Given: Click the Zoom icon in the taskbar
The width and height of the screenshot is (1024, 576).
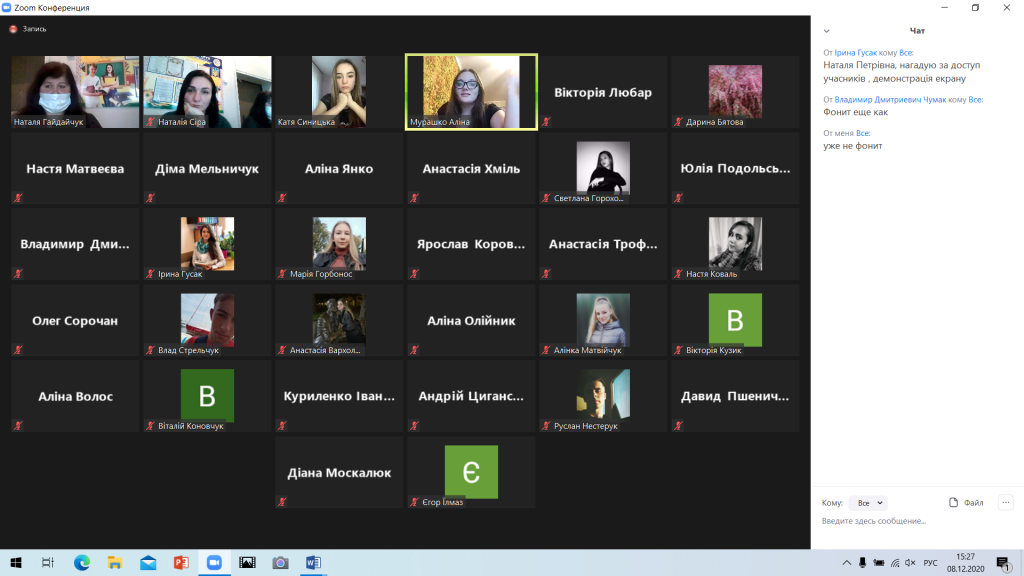Looking at the screenshot, I should (x=213, y=563).
